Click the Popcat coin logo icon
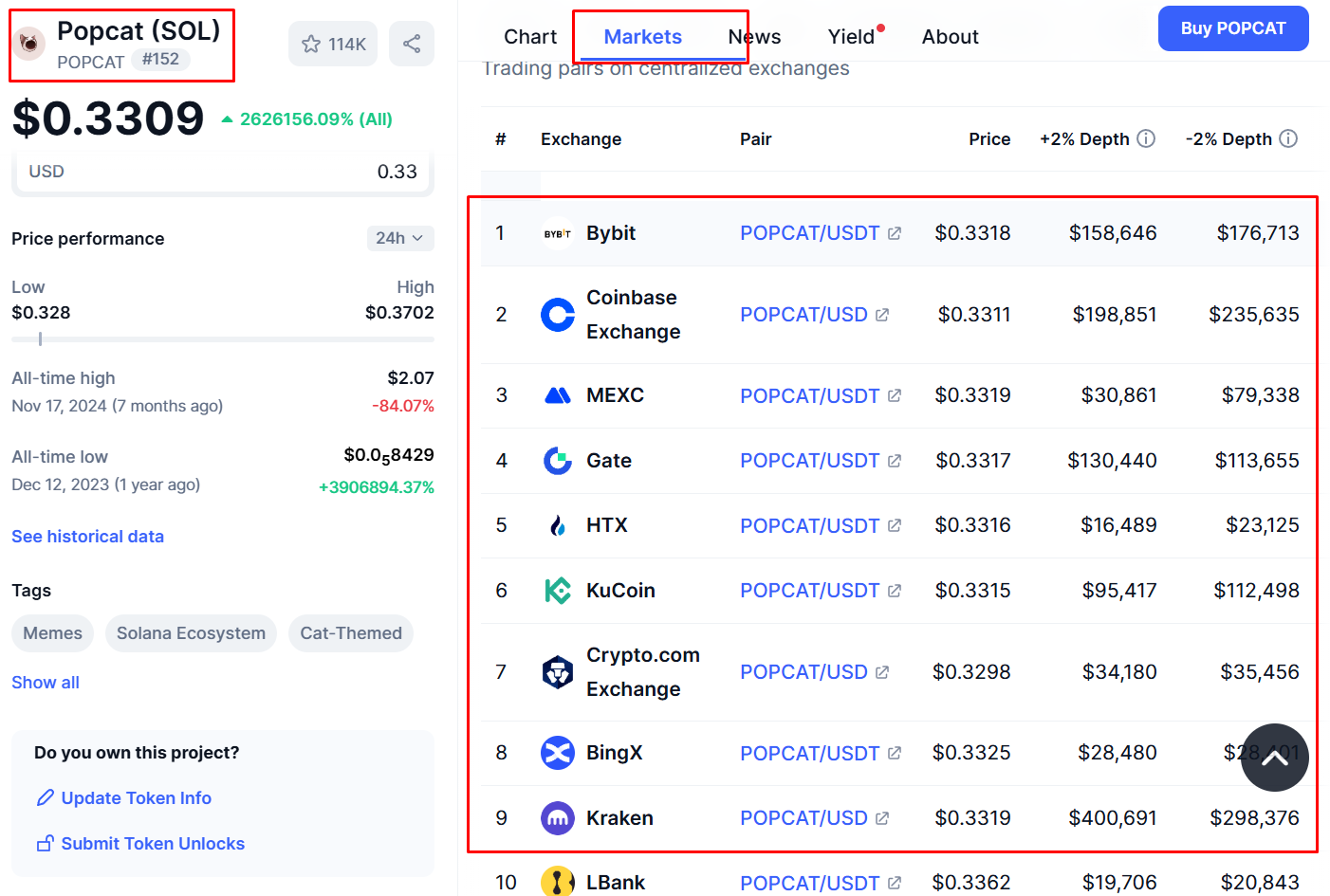The height and width of the screenshot is (896, 1330). (29, 43)
